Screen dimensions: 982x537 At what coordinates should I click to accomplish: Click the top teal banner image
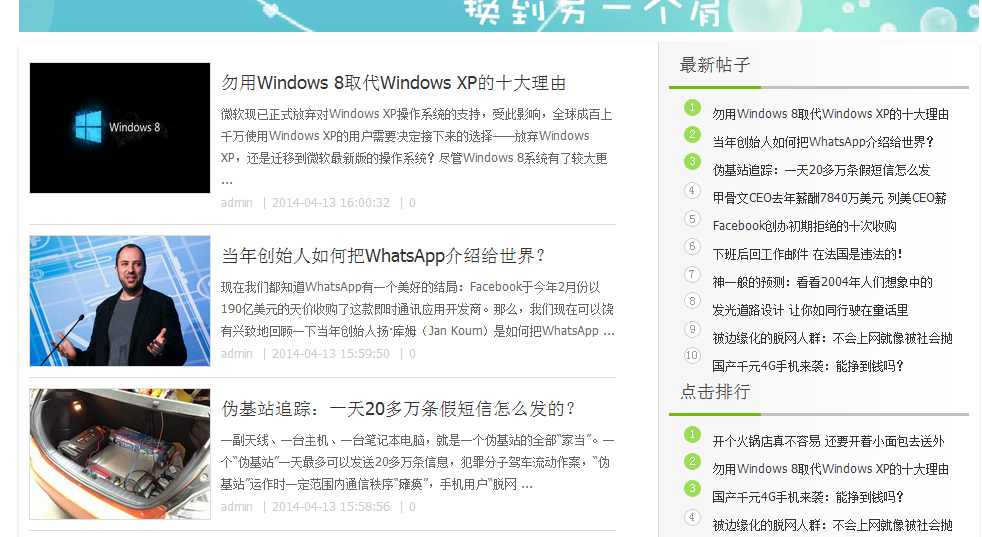coord(499,16)
